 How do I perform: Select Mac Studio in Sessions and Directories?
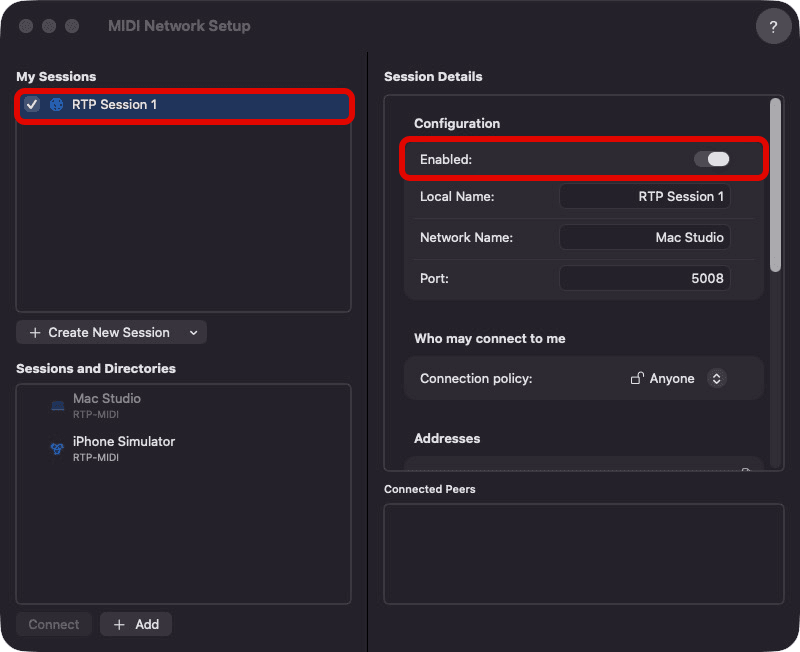184,406
